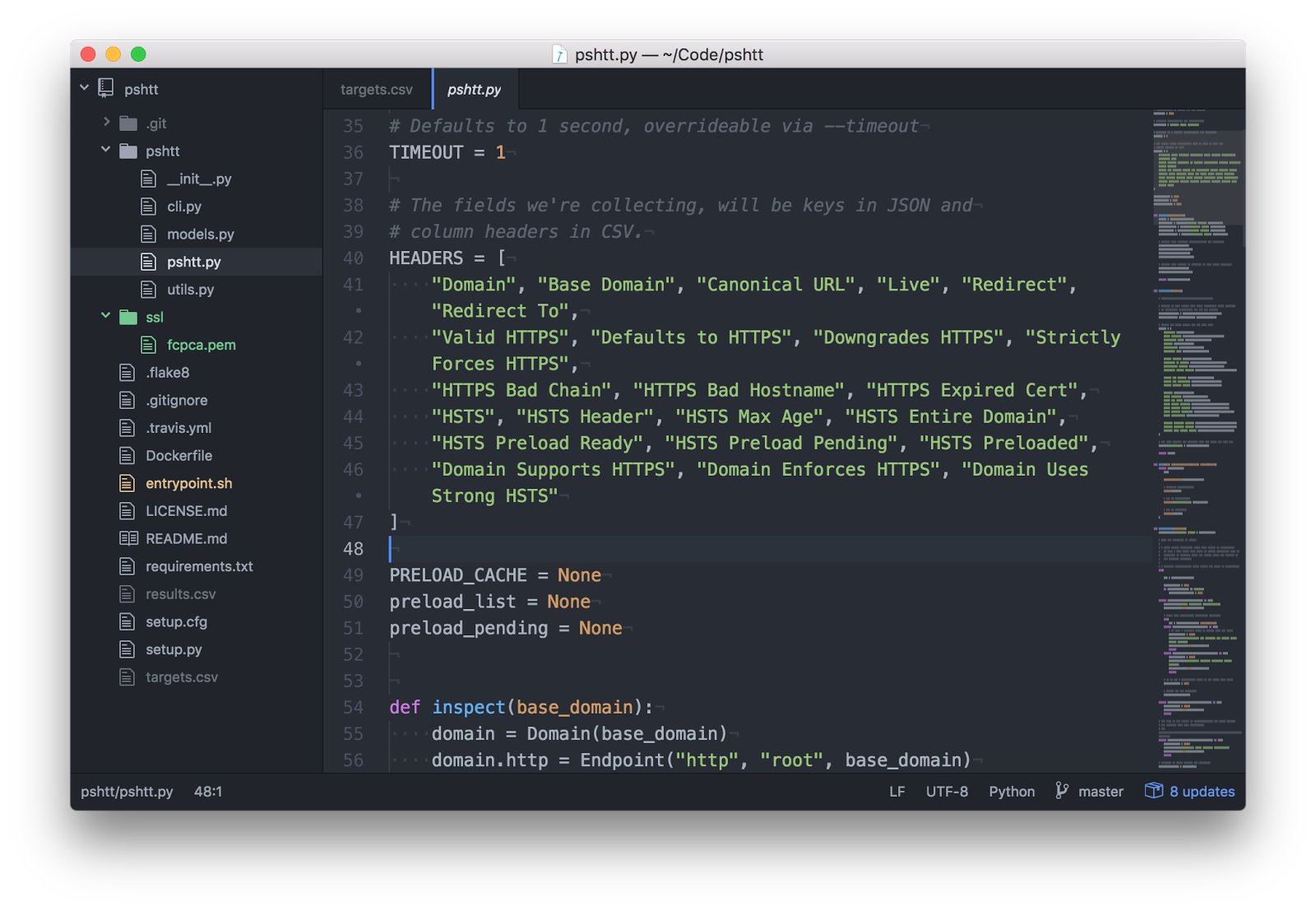Open .gitignore in the tree

pos(177,400)
